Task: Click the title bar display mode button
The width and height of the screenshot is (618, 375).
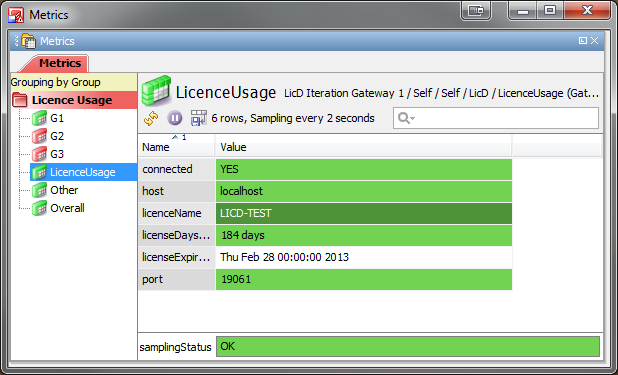Action: pos(476,10)
